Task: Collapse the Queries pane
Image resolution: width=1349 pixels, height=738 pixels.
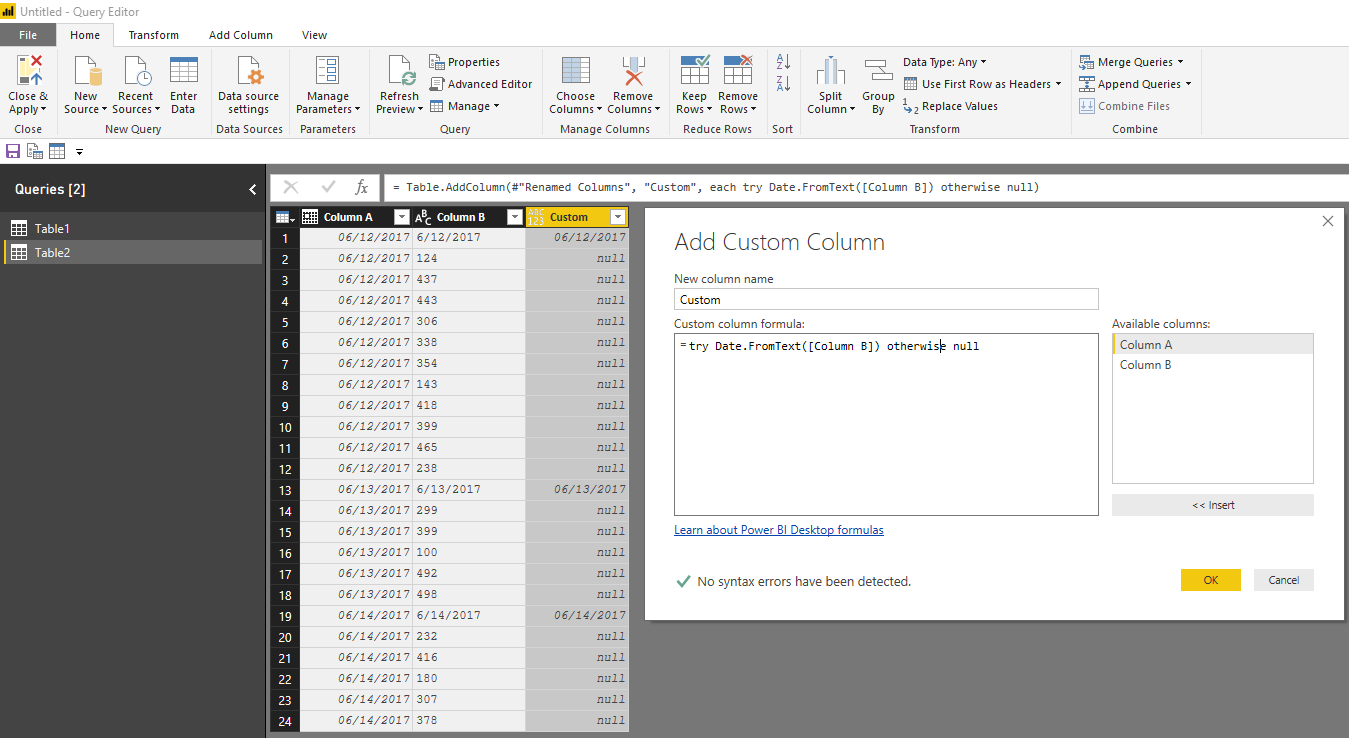Action: (252, 189)
